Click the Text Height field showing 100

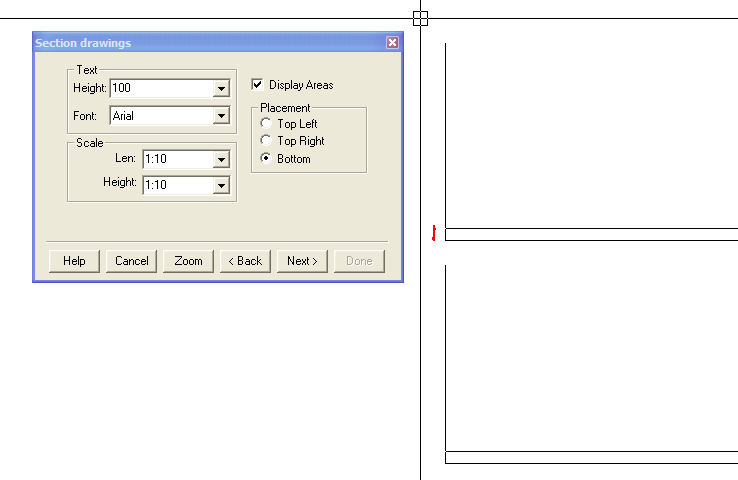[x=161, y=89]
